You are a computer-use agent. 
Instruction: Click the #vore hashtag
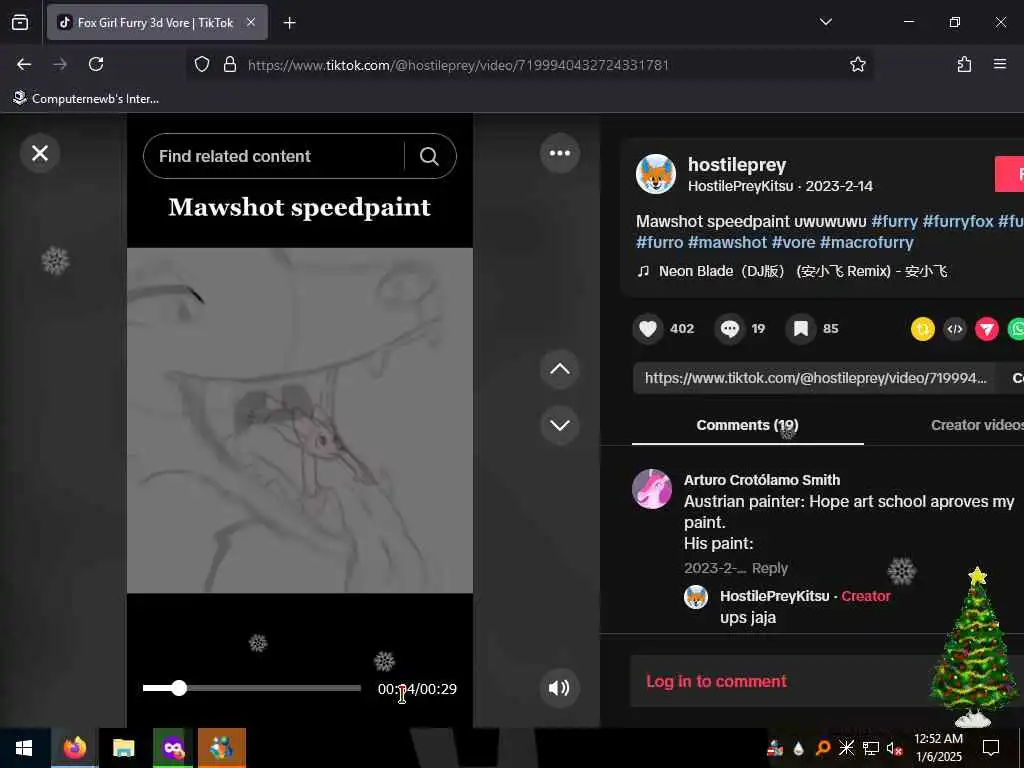pos(793,242)
